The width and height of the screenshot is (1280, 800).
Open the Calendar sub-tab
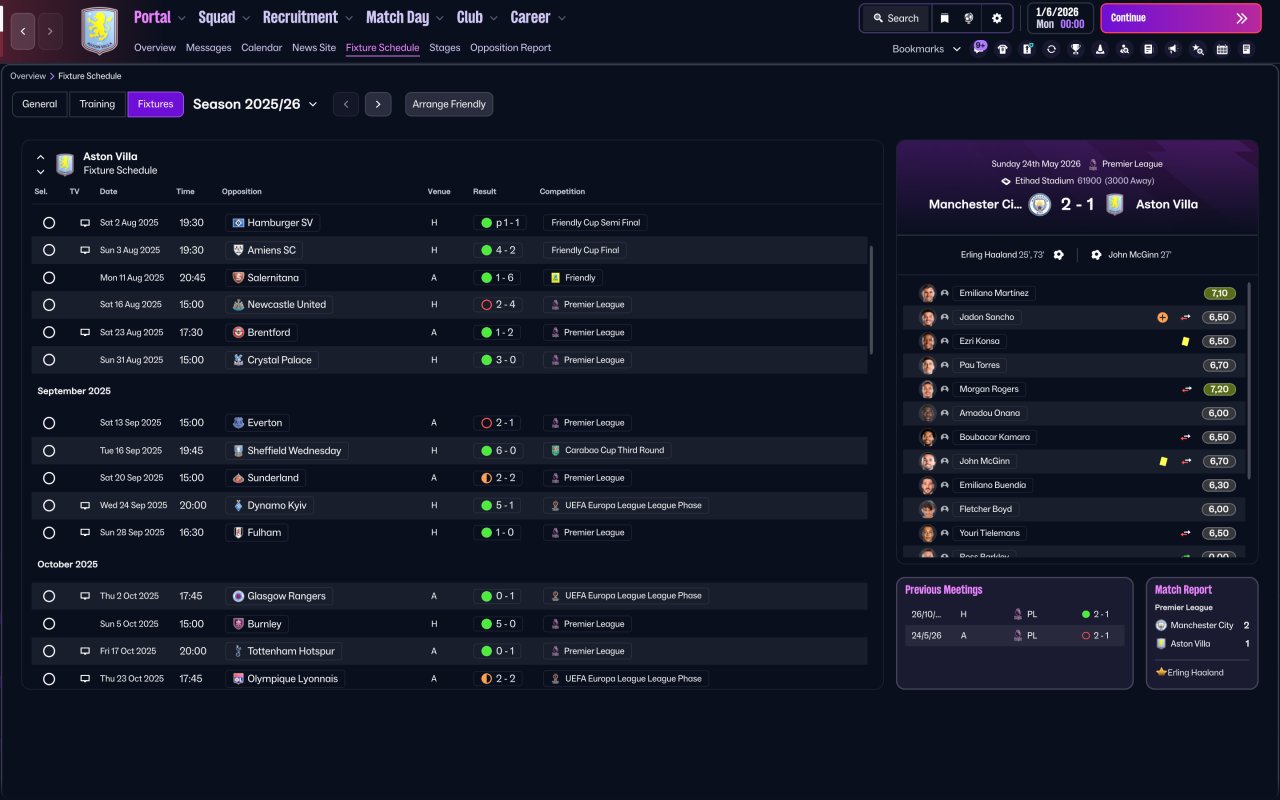click(x=262, y=48)
